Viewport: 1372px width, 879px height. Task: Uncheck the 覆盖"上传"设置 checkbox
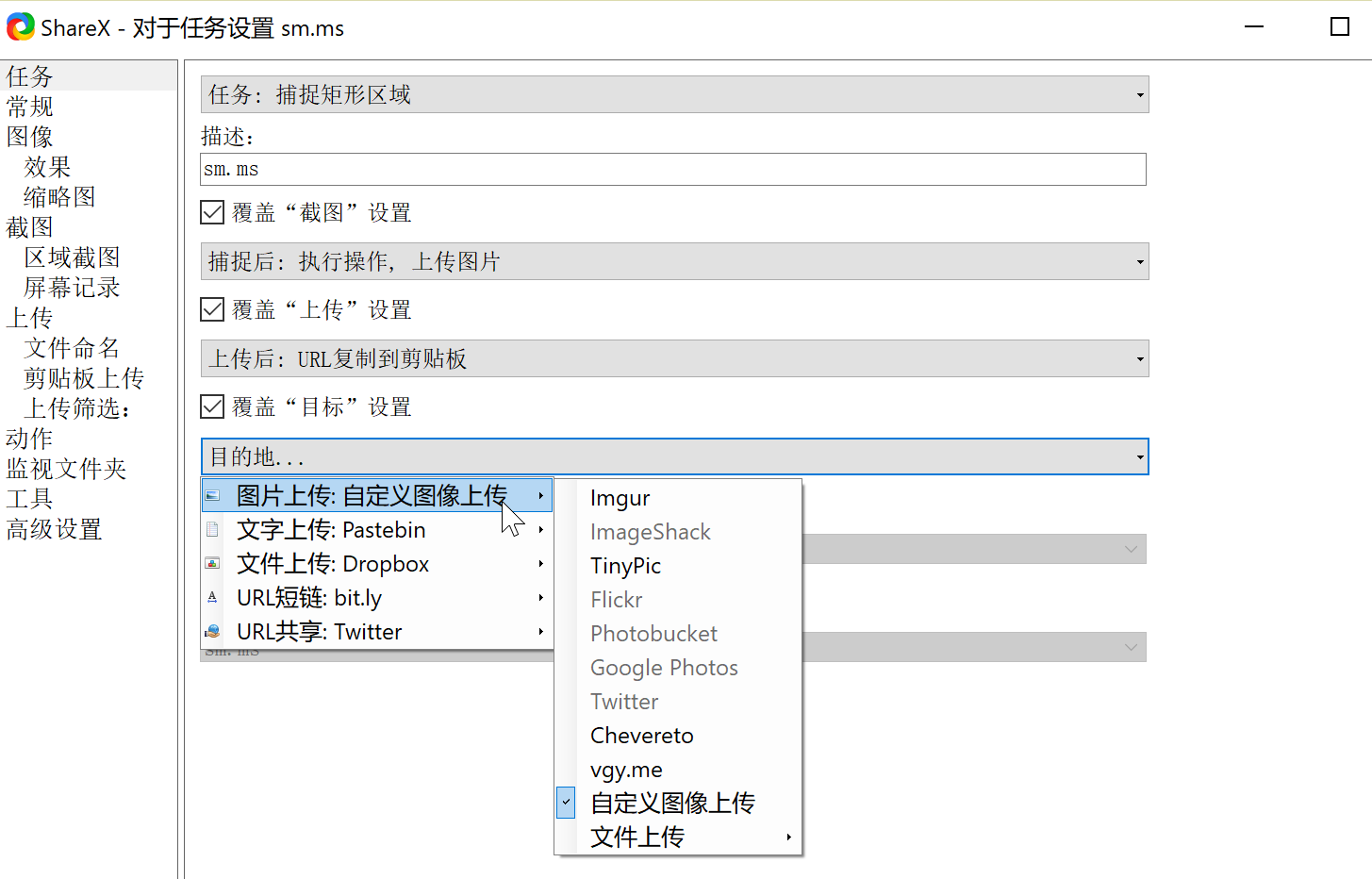(x=212, y=310)
